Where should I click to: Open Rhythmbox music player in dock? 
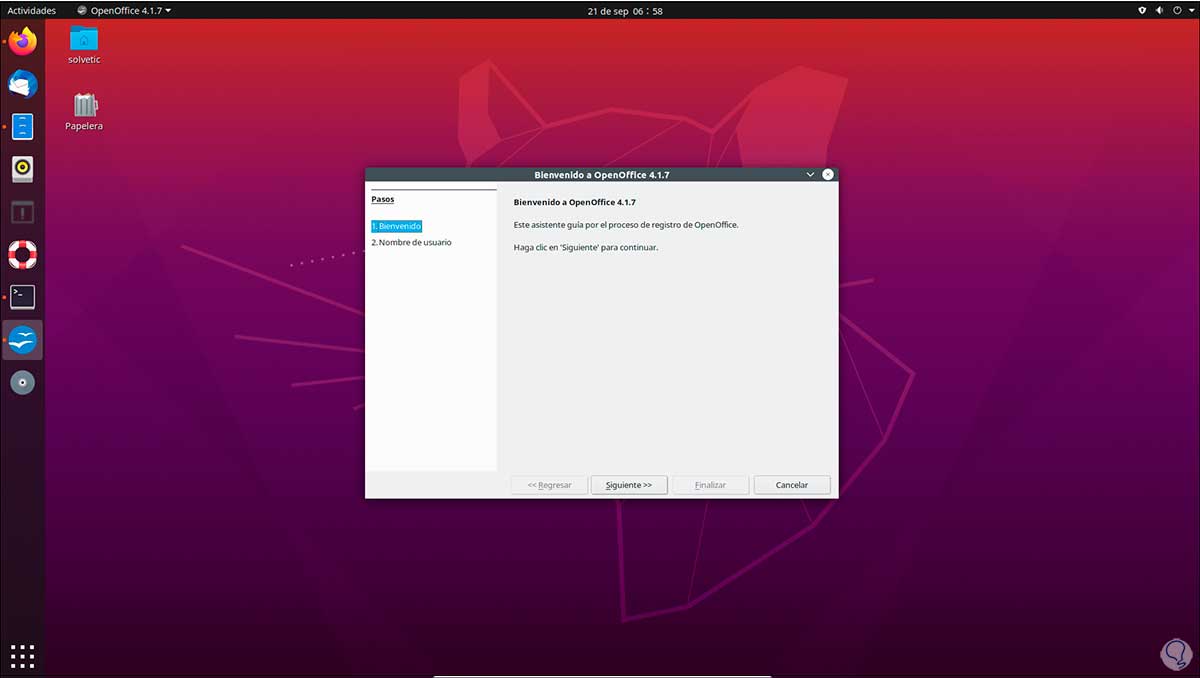point(22,169)
